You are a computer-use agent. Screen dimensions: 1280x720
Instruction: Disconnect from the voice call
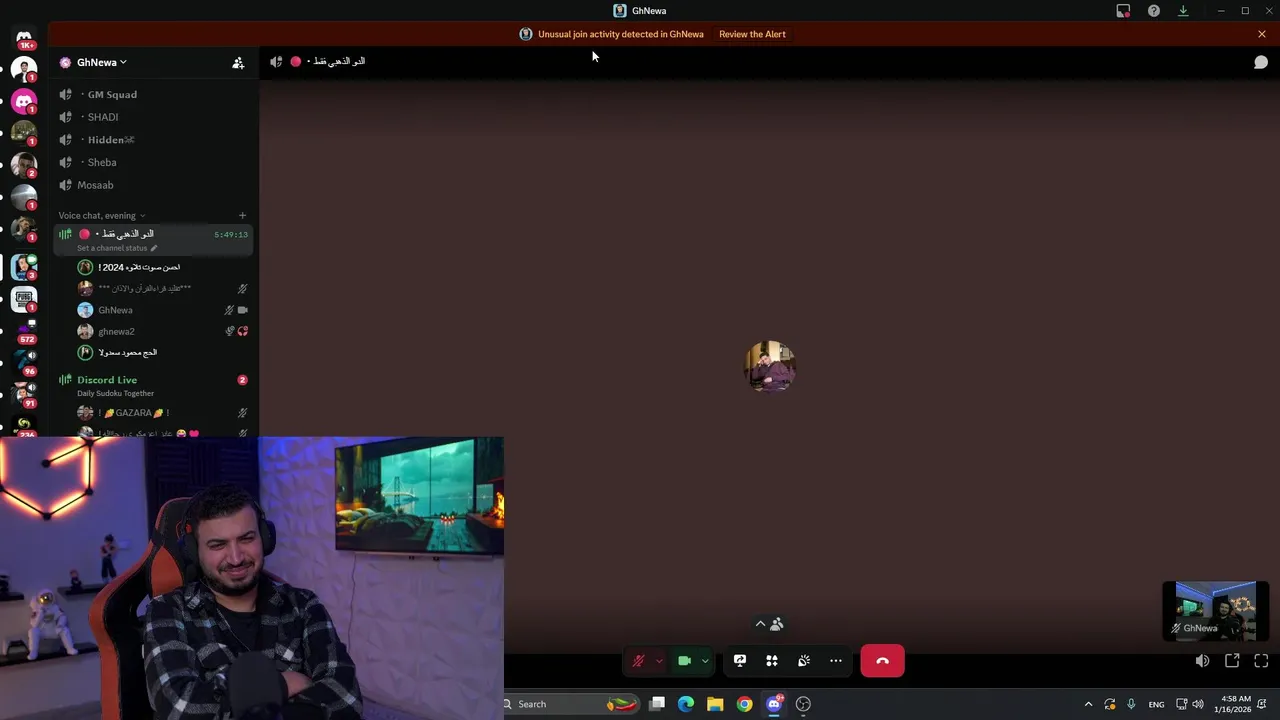882,661
